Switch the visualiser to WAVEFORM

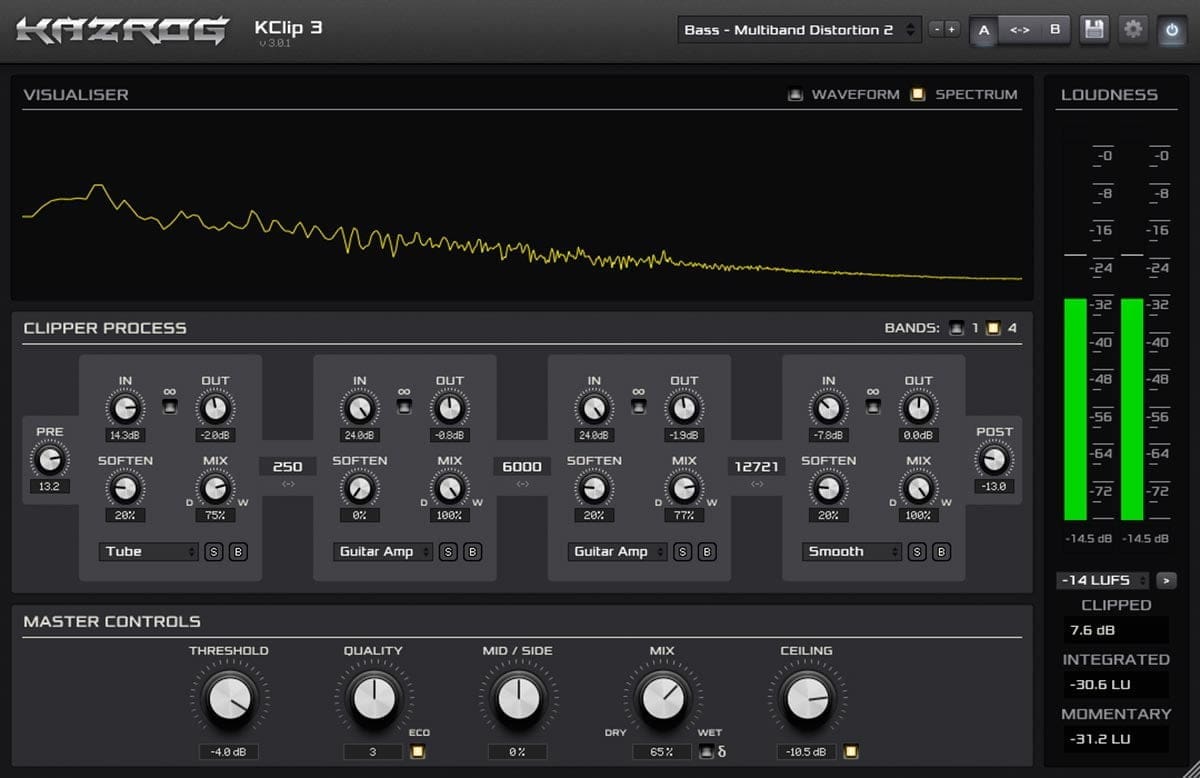click(x=796, y=95)
